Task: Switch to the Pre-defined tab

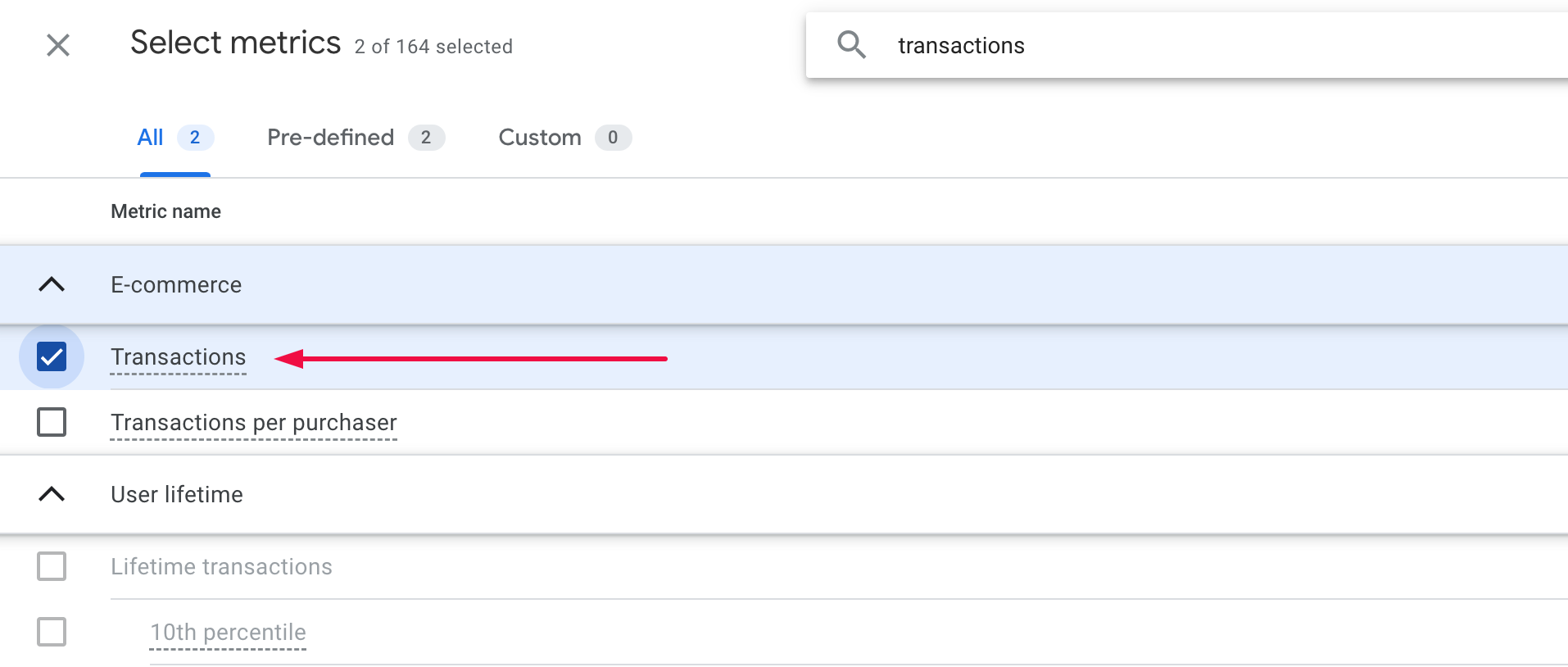Action: [331, 137]
